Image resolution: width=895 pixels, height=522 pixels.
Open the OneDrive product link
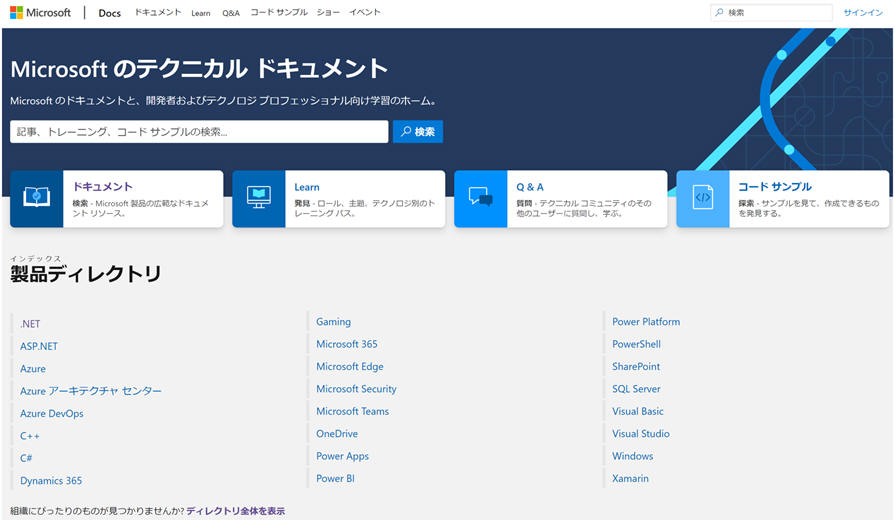click(337, 434)
